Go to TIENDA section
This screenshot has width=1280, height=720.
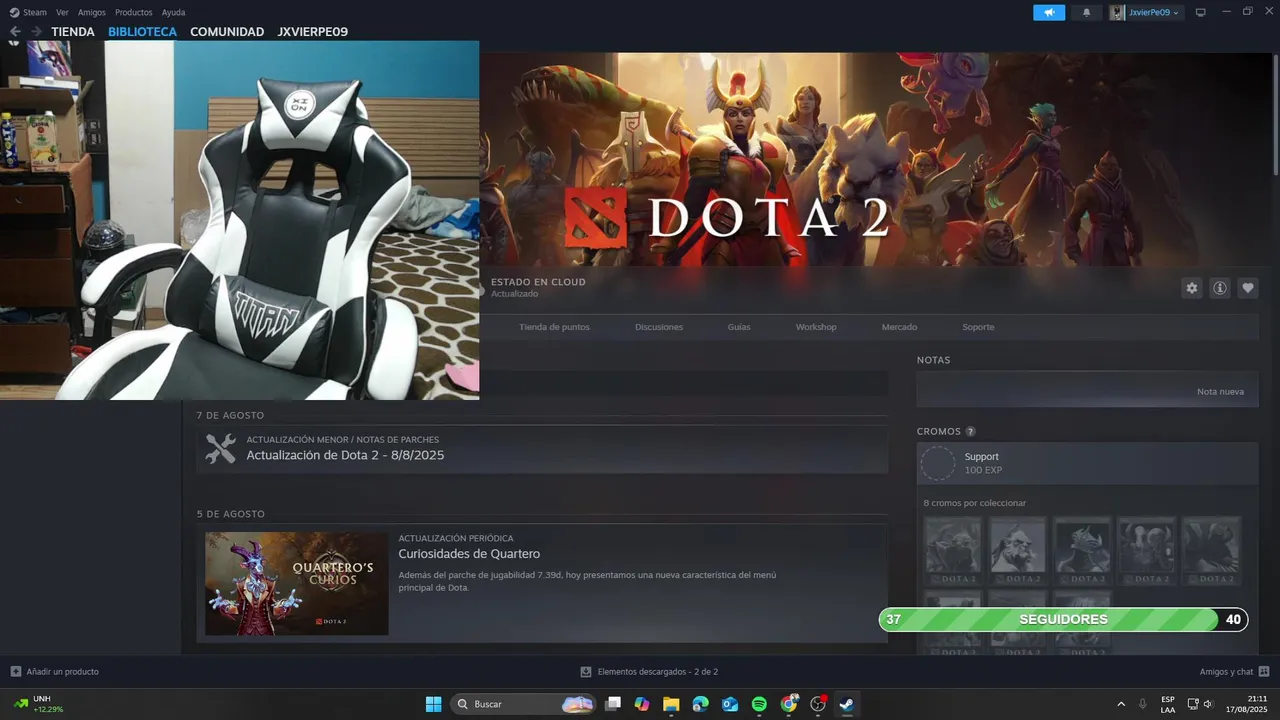(x=73, y=32)
